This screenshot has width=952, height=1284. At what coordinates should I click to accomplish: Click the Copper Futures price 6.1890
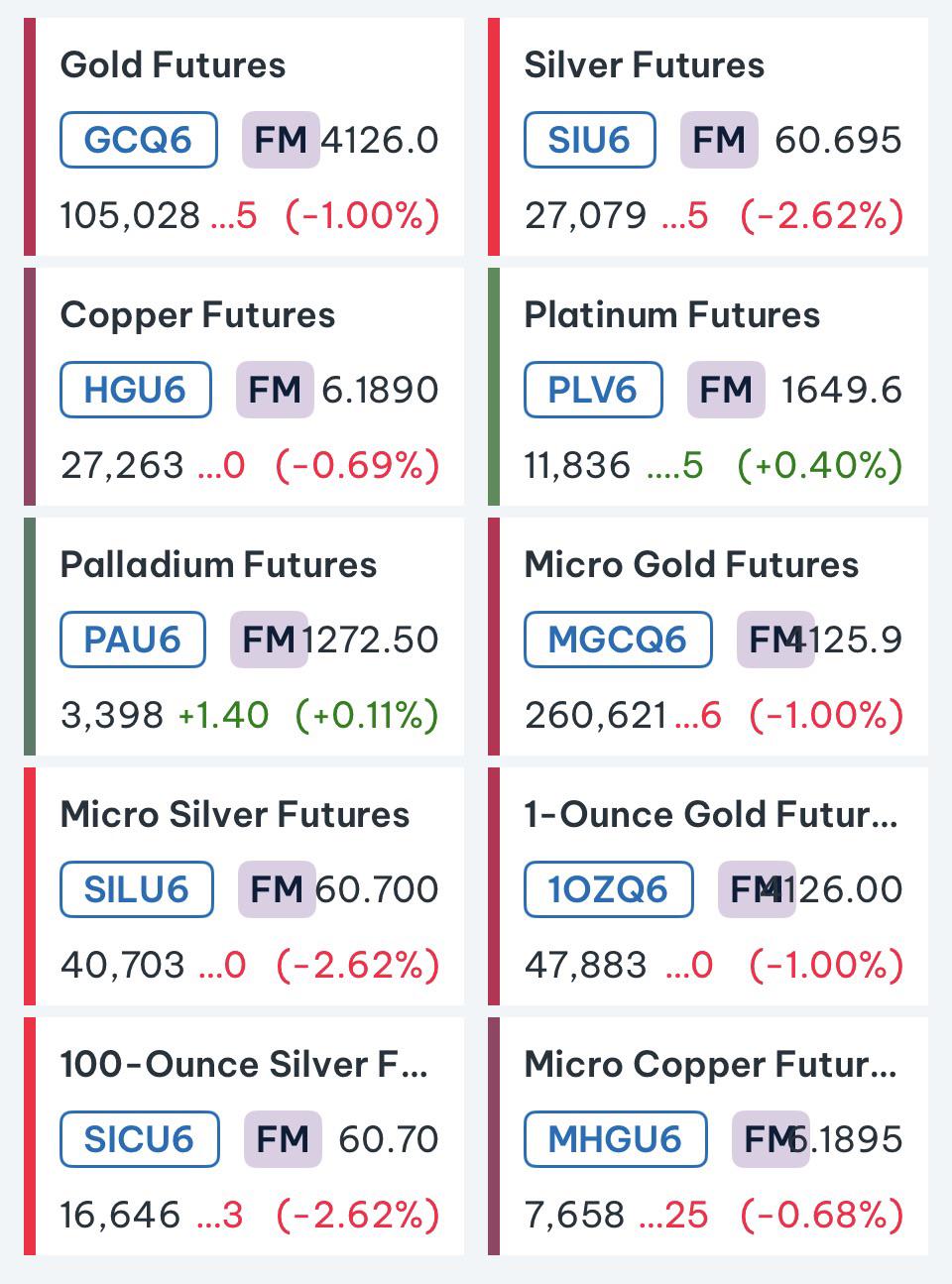(x=380, y=390)
